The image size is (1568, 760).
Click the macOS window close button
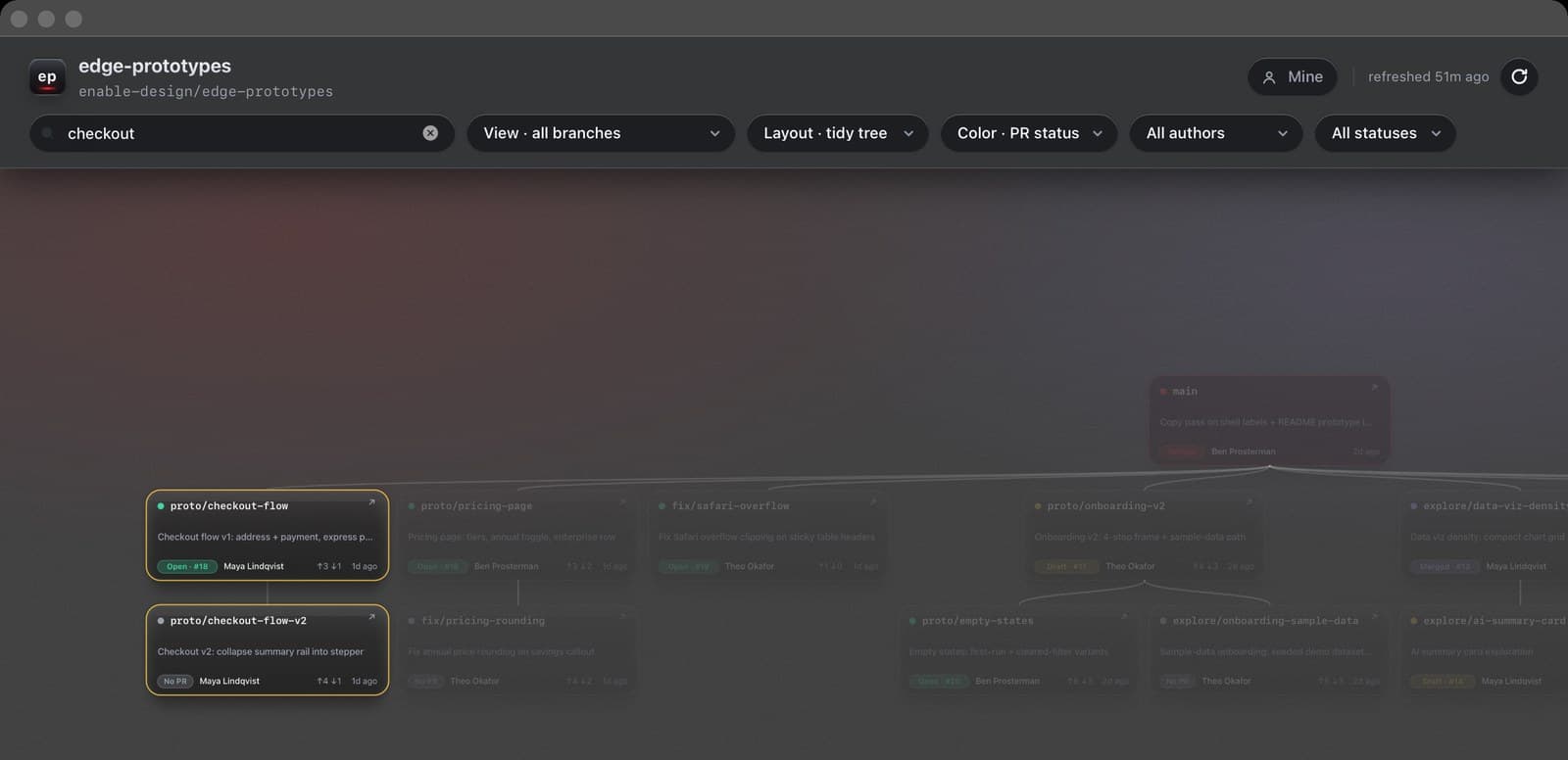point(19,19)
